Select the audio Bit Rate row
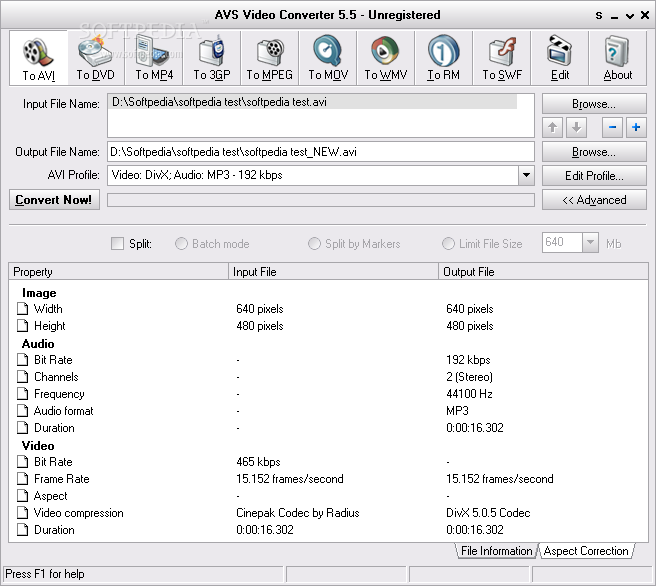 pyautogui.click(x=328, y=360)
